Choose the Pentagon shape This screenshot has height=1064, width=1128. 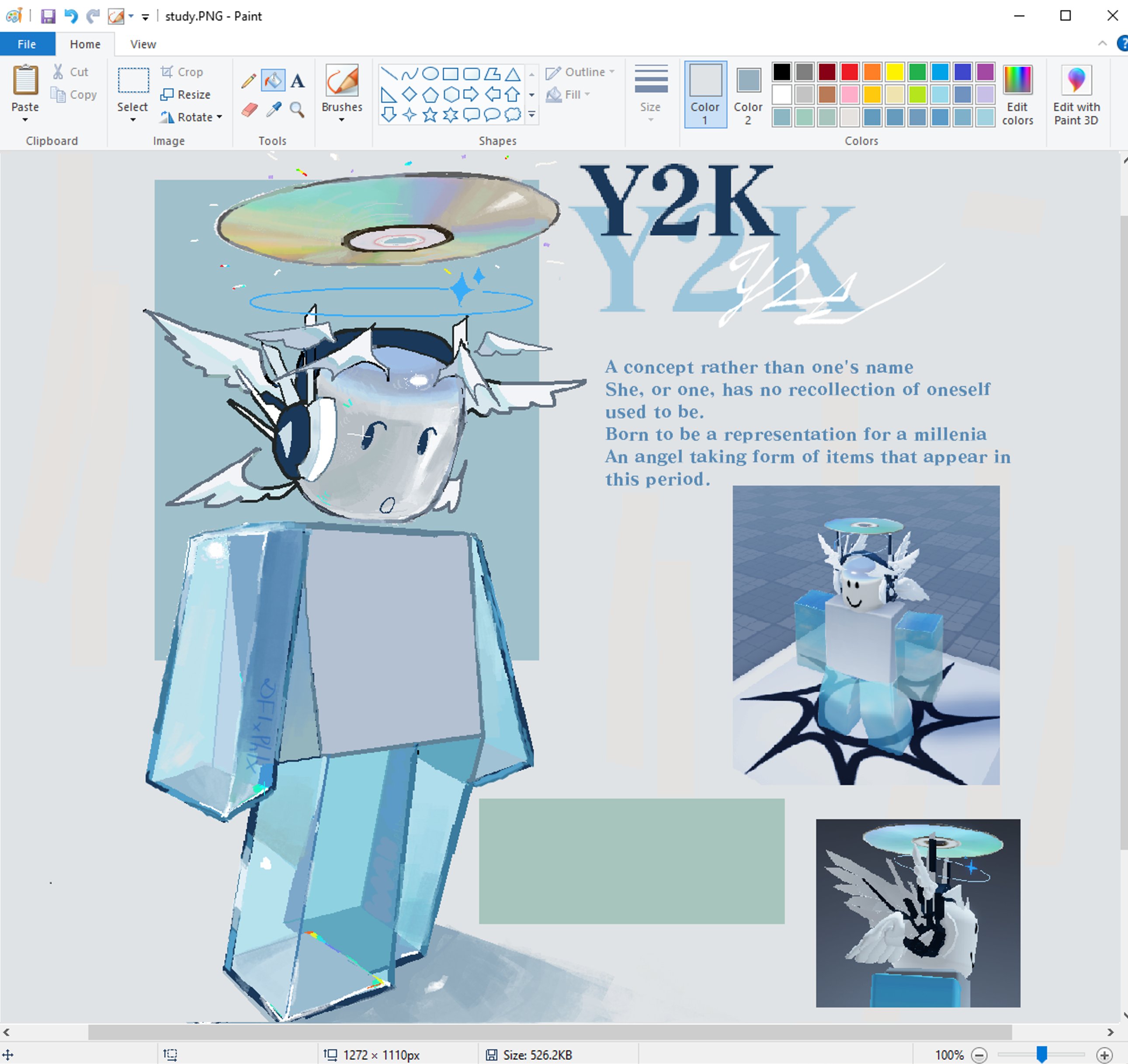(x=430, y=94)
